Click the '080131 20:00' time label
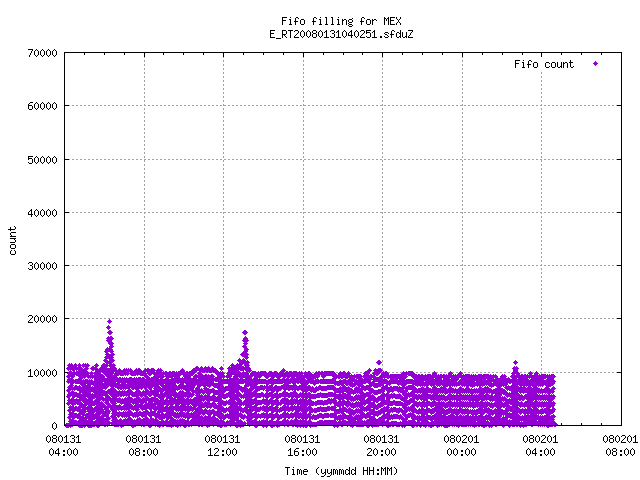Screen dimensions: 640x480 pos(382,446)
